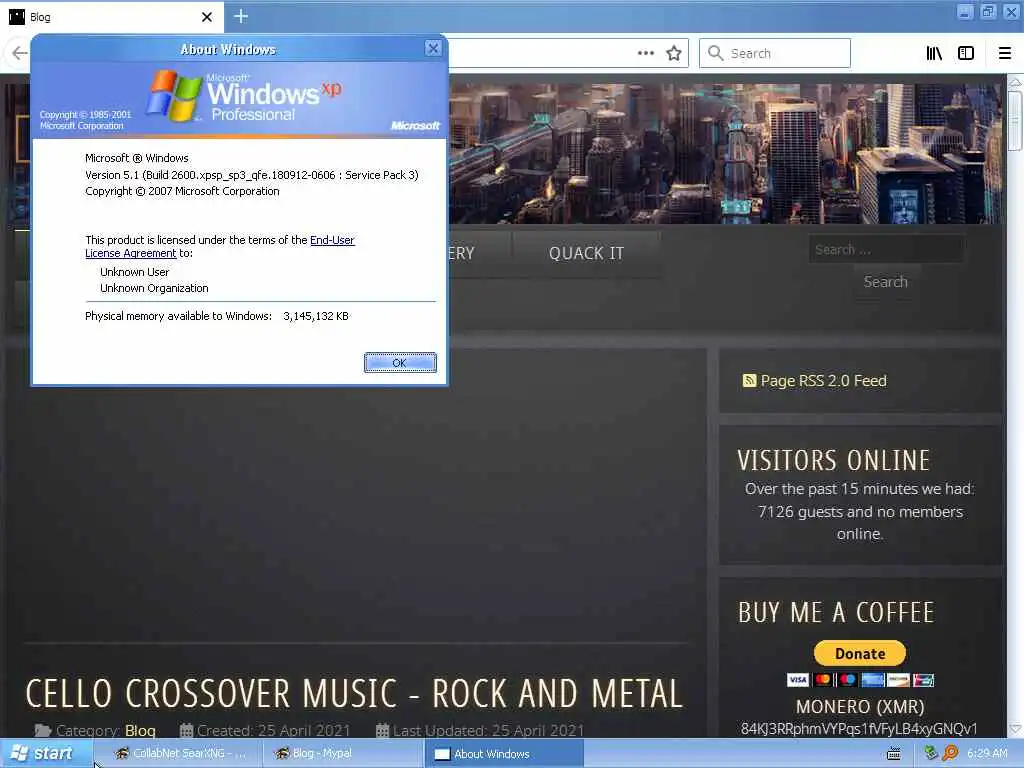Click the magnifier icon in search bar
The width and height of the screenshot is (1024, 768).
pos(716,53)
